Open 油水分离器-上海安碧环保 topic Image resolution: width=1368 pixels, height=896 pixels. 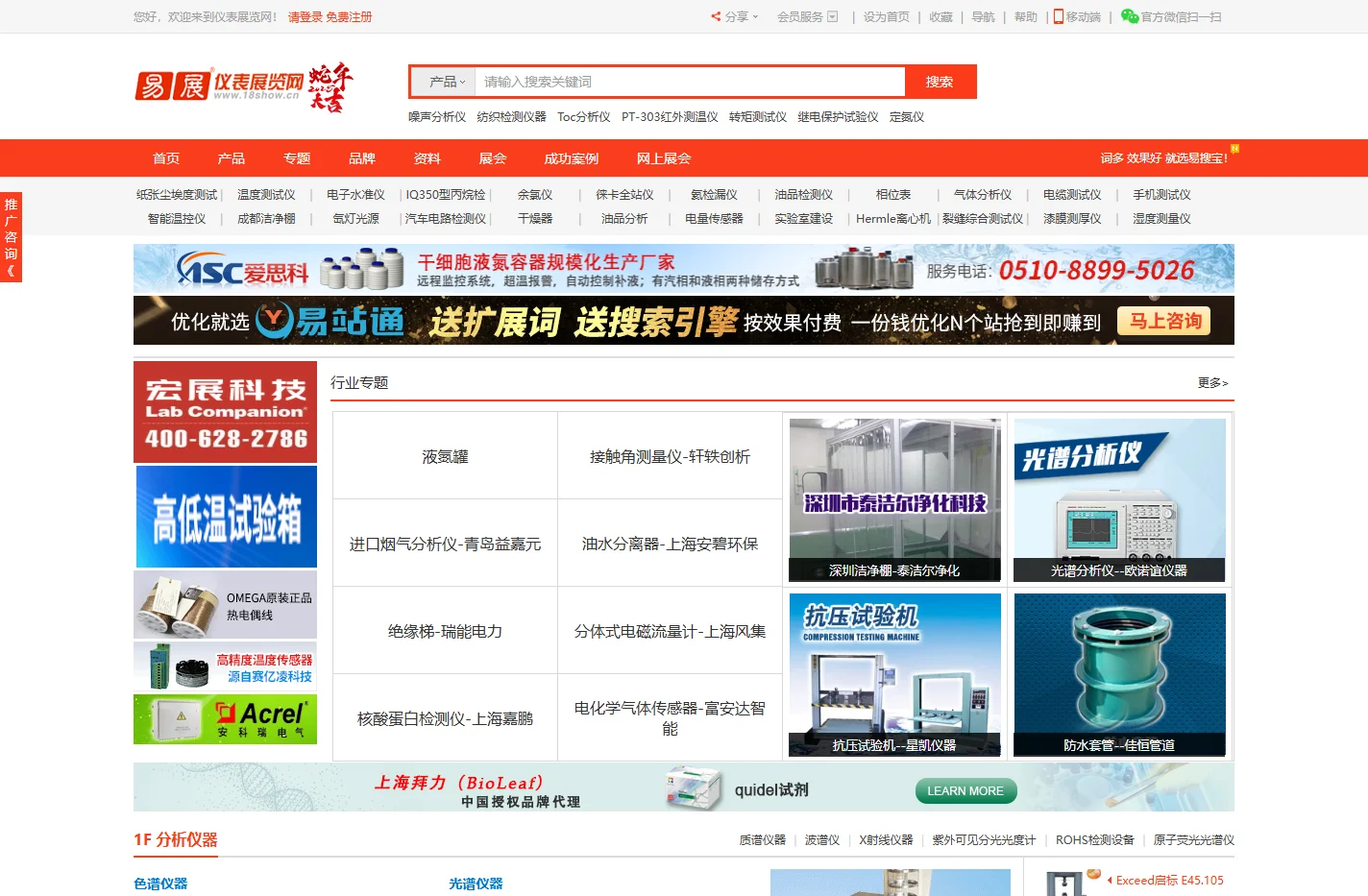(670, 544)
